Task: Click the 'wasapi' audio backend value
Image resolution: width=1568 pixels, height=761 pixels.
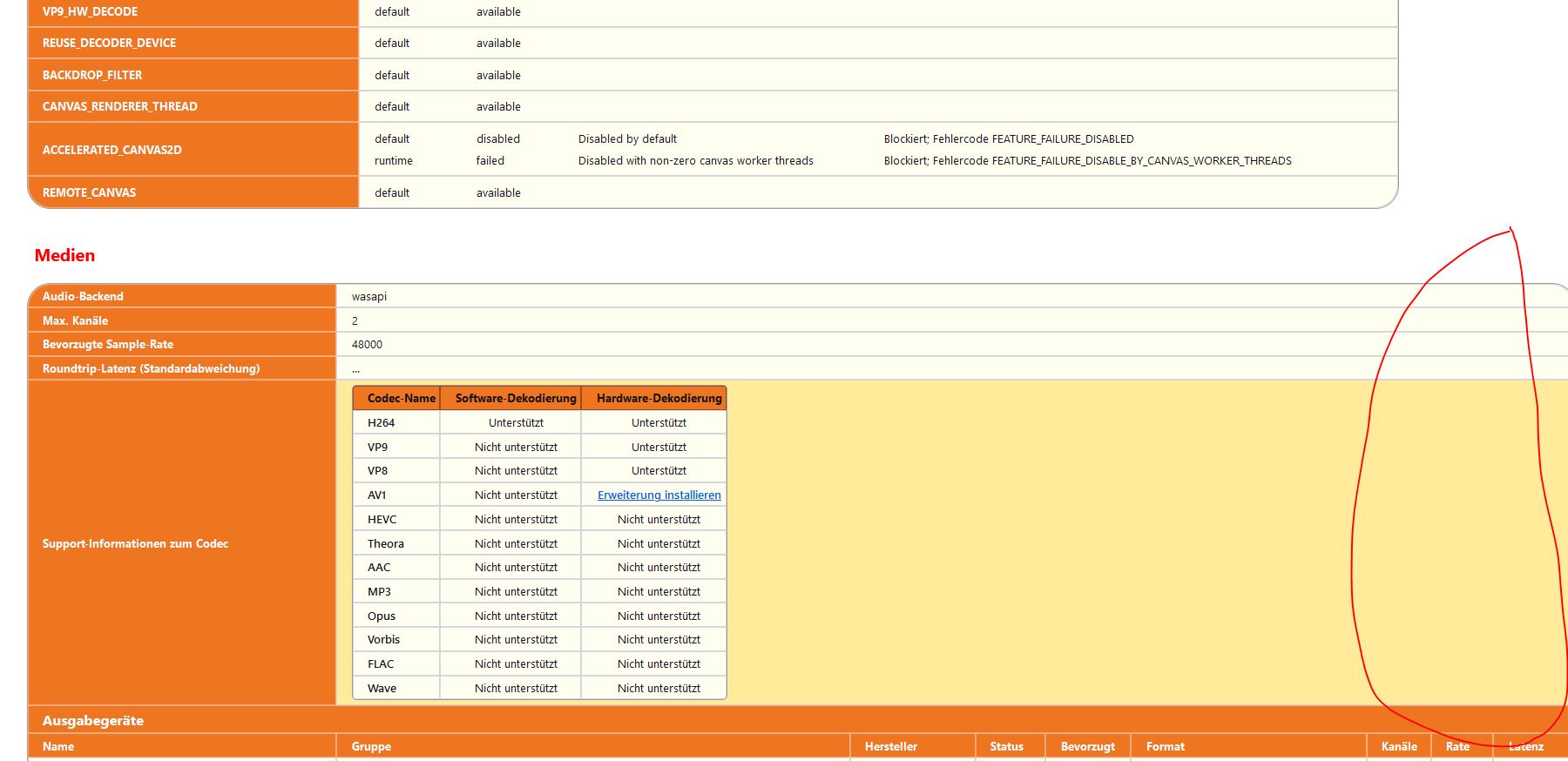Action: coord(369,297)
